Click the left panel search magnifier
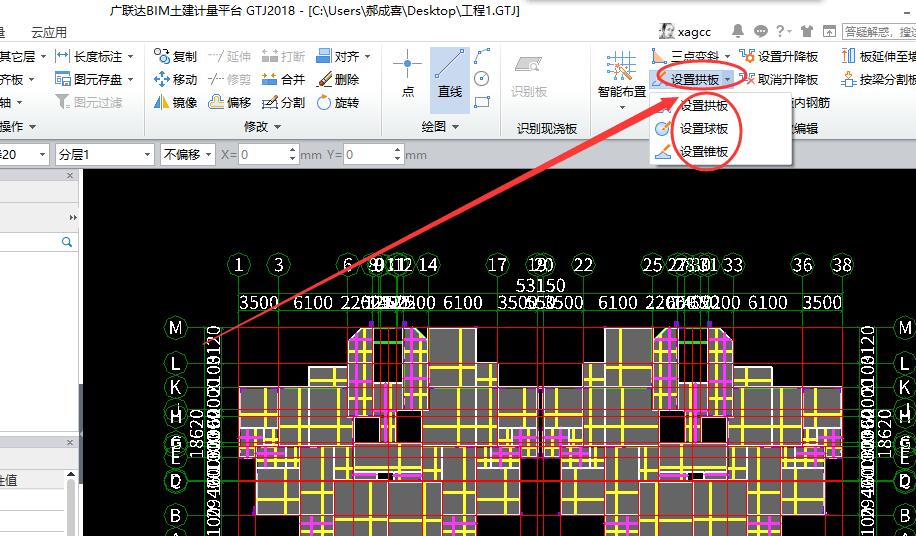 pos(67,242)
